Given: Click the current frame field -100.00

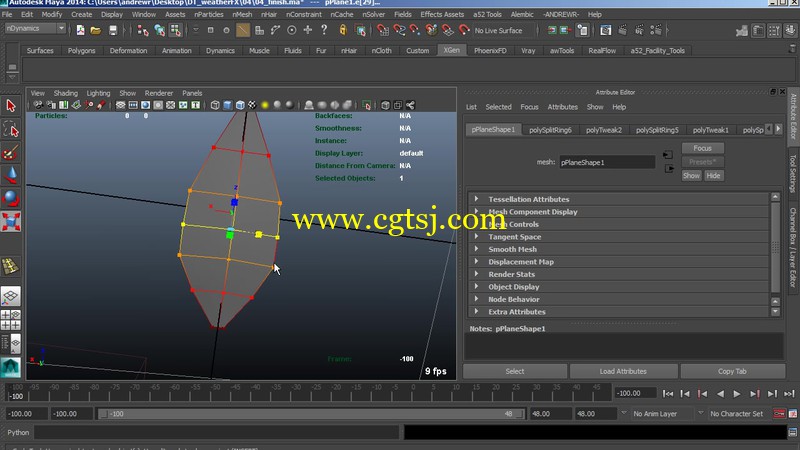Looking at the screenshot, I should click(x=636, y=393).
